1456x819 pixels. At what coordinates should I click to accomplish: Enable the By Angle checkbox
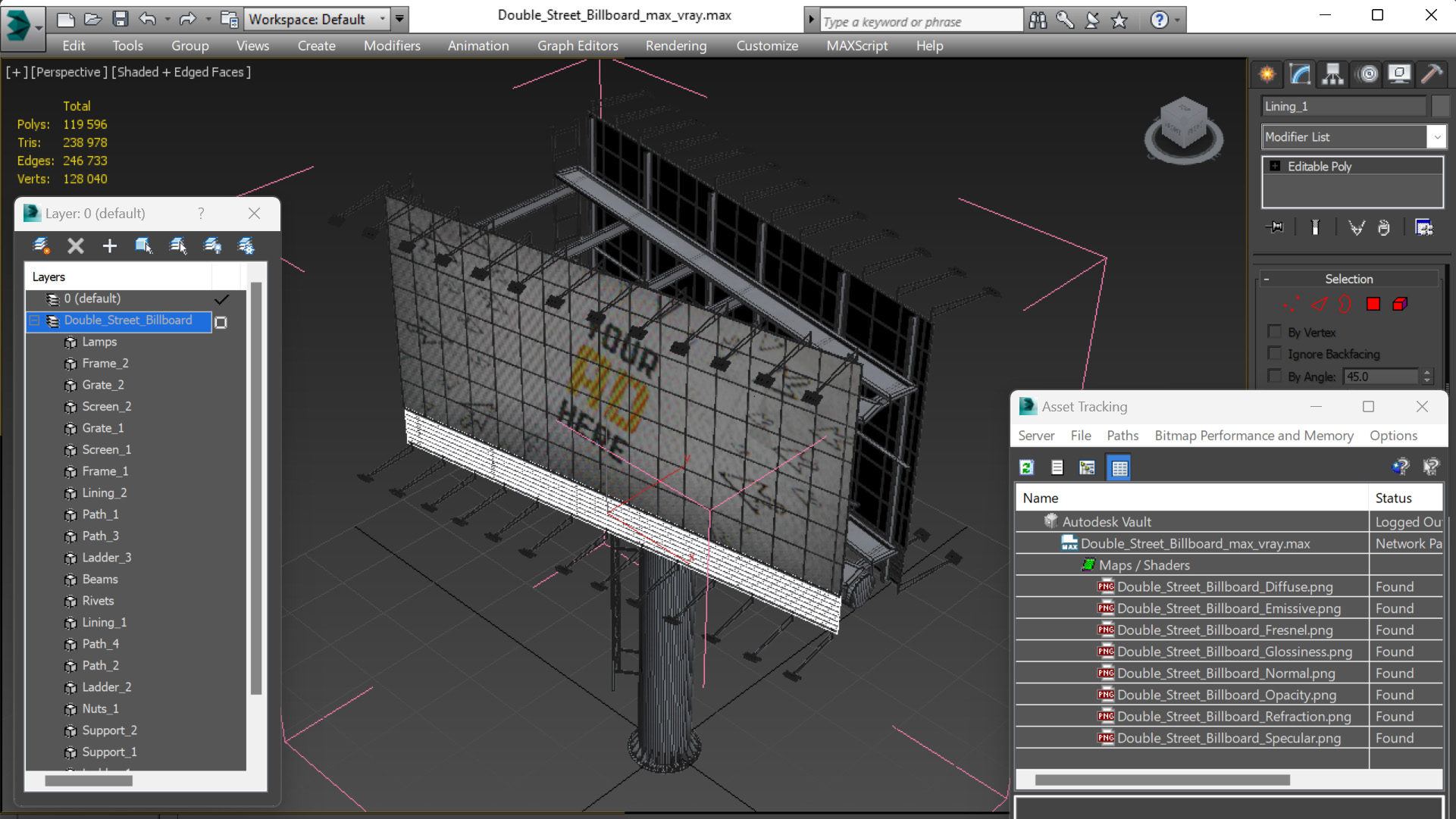pyautogui.click(x=1275, y=376)
